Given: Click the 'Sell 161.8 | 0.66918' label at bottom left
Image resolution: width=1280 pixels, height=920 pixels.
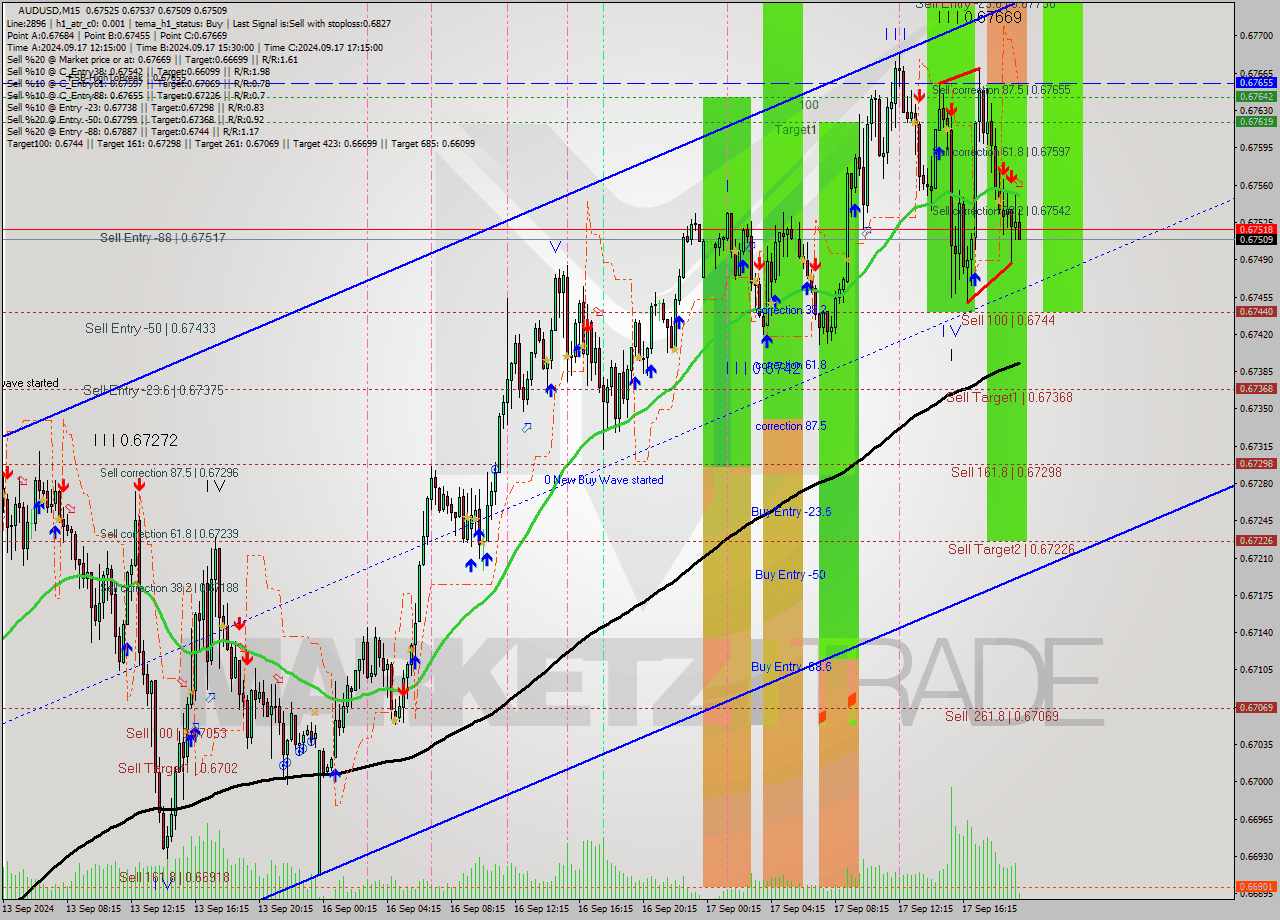Looking at the screenshot, I should [174, 877].
